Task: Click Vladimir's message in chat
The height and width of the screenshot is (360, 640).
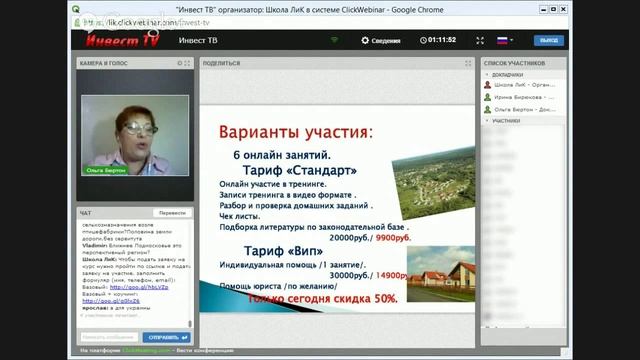Action: [132, 249]
